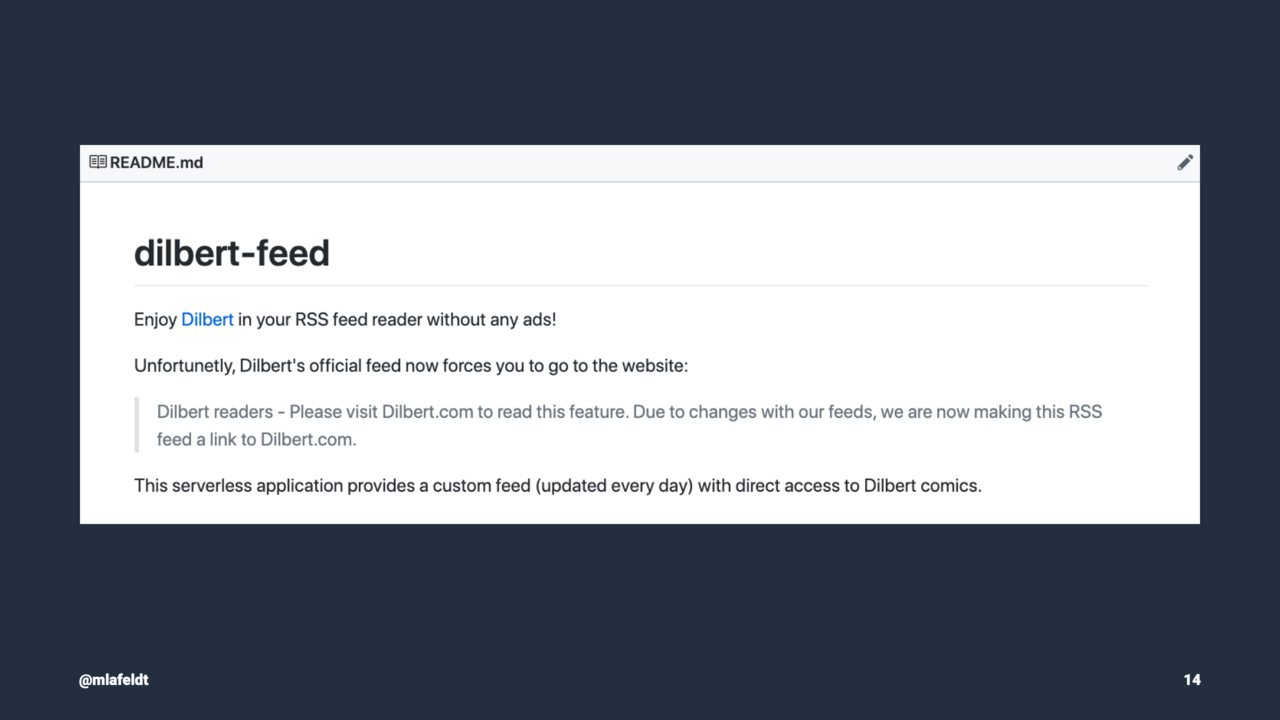Click the pencil edit icon for README
The image size is (1280, 720).
tap(1185, 162)
